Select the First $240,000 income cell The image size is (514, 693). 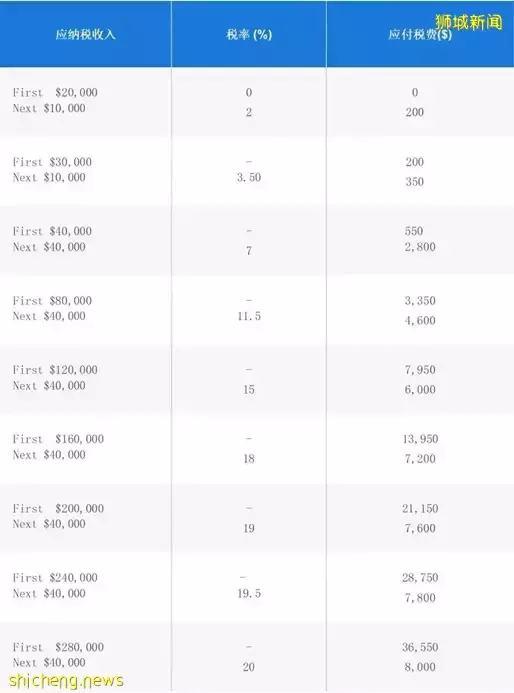(x=55, y=578)
